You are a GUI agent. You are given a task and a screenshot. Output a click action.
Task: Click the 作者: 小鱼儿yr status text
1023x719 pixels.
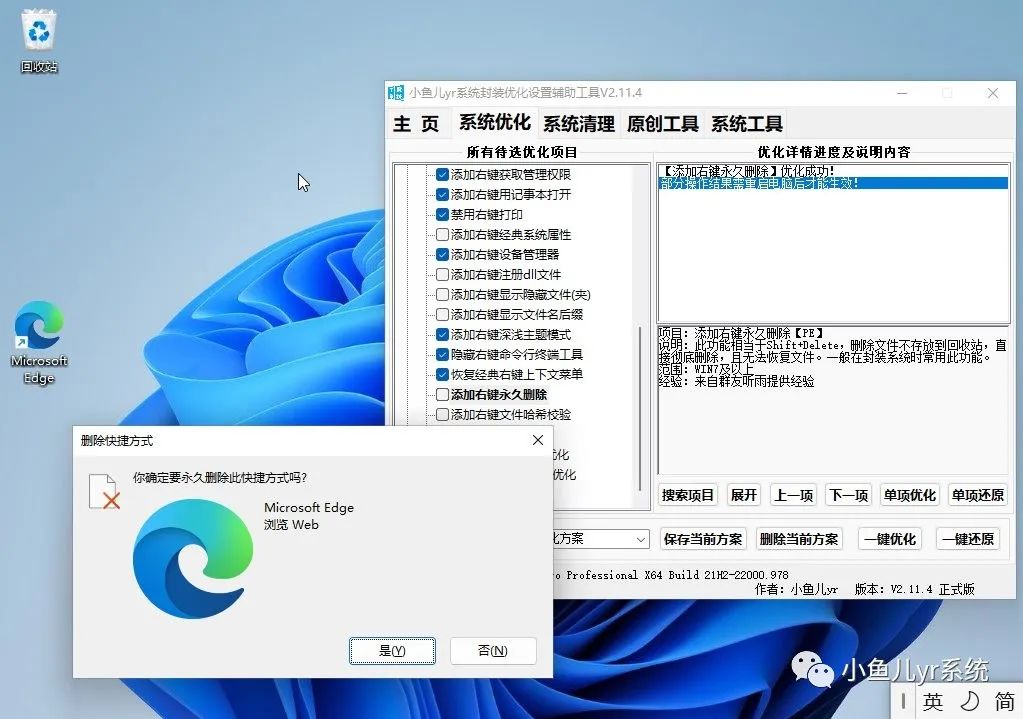click(796, 589)
